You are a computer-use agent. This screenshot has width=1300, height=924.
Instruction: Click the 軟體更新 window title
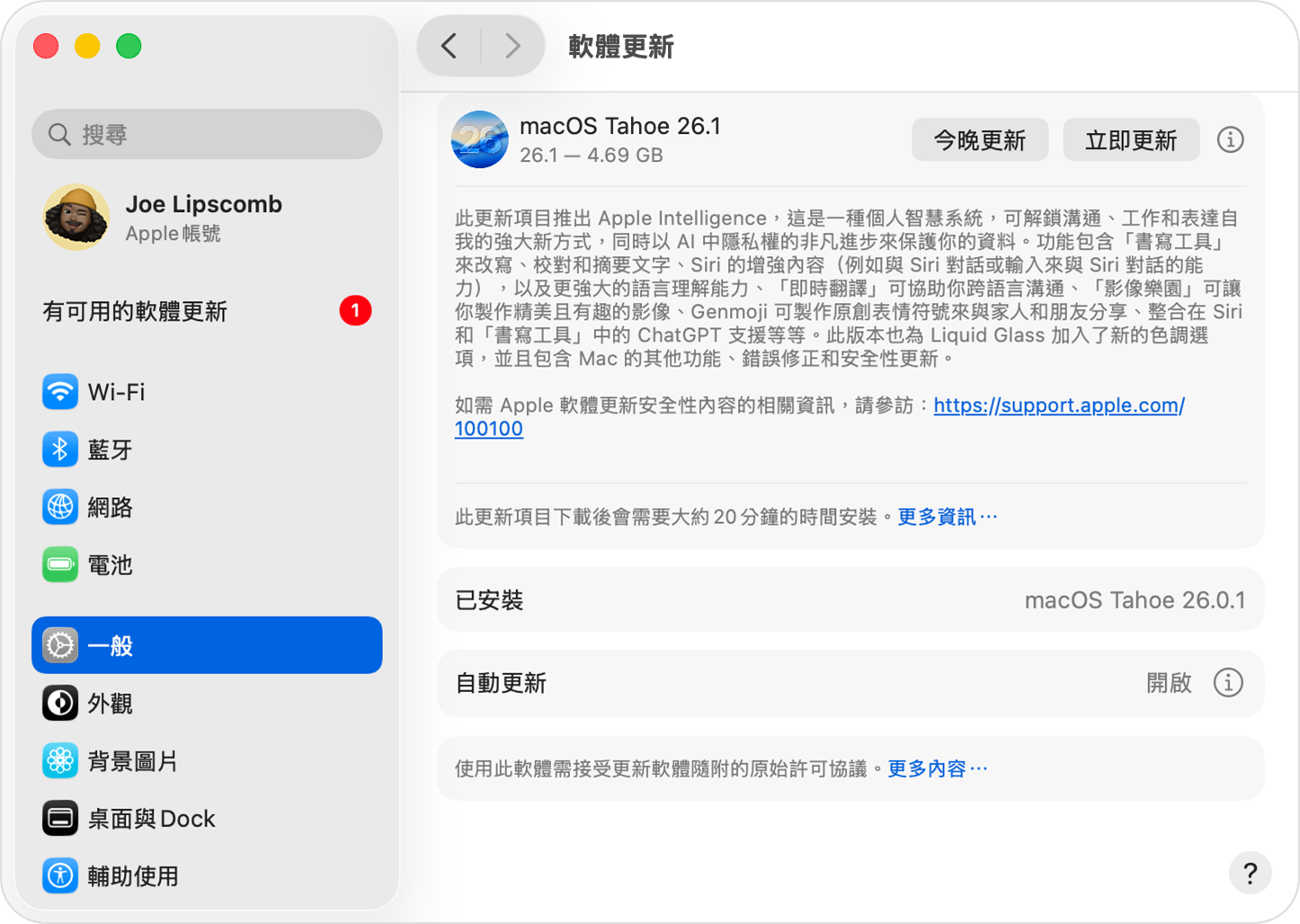coord(621,47)
